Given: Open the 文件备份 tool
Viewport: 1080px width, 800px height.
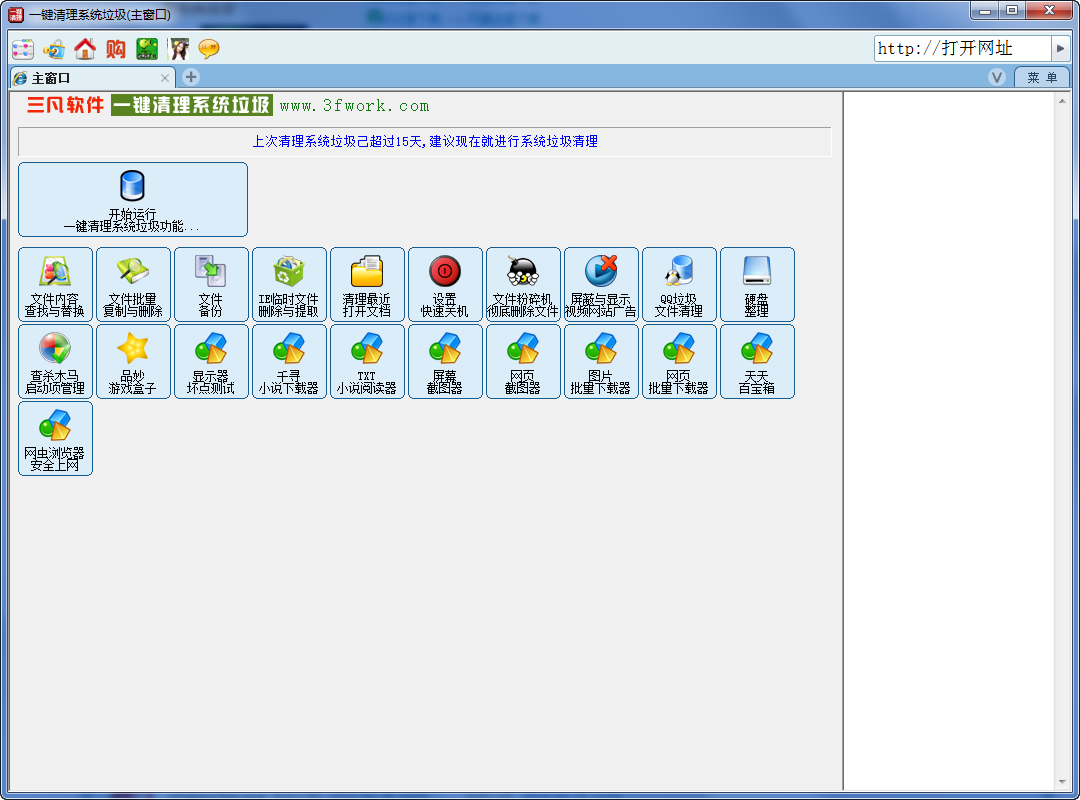Looking at the screenshot, I should [x=211, y=285].
